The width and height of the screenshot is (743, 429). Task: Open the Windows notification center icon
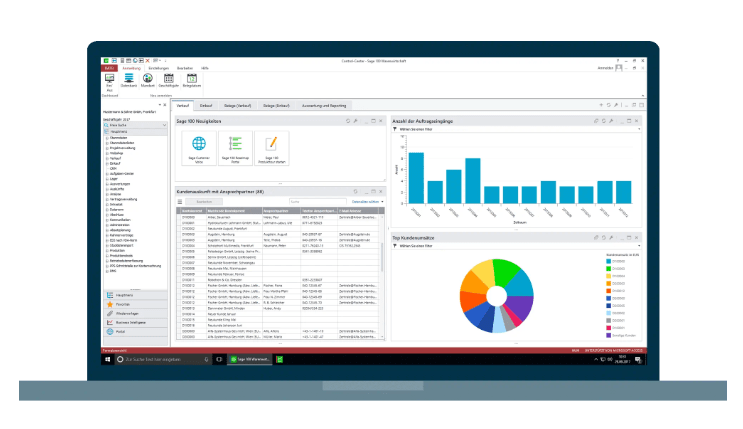click(638, 360)
